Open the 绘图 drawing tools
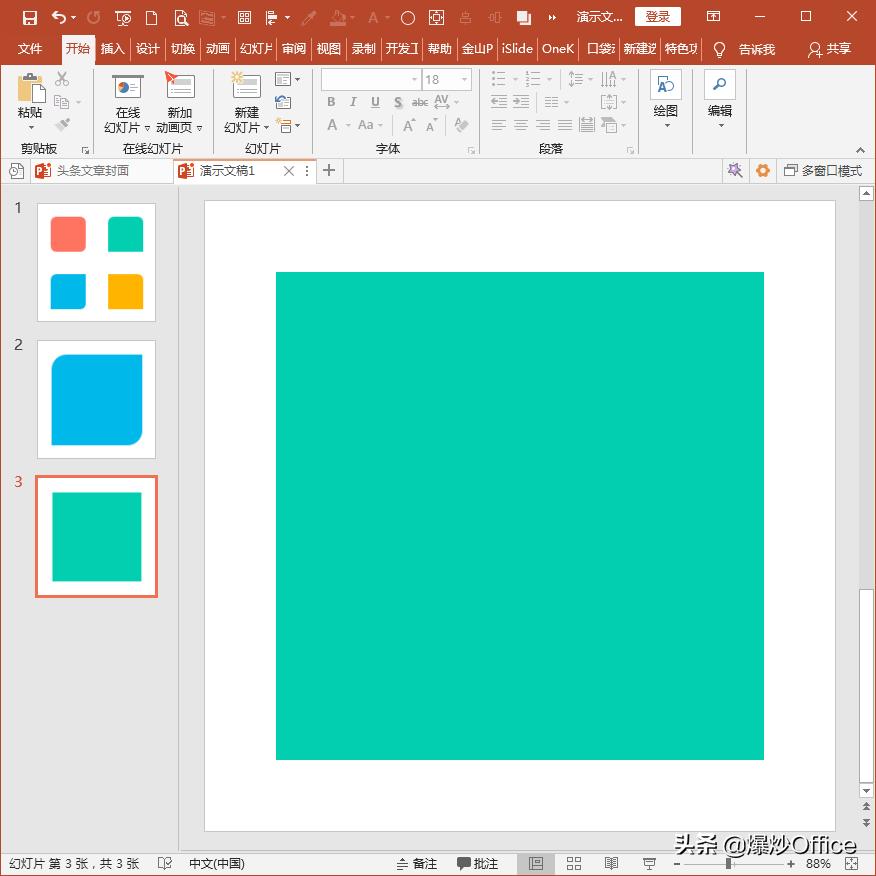Image resolution: width=876 pixels, height=876 pixels. coord(665,87)
